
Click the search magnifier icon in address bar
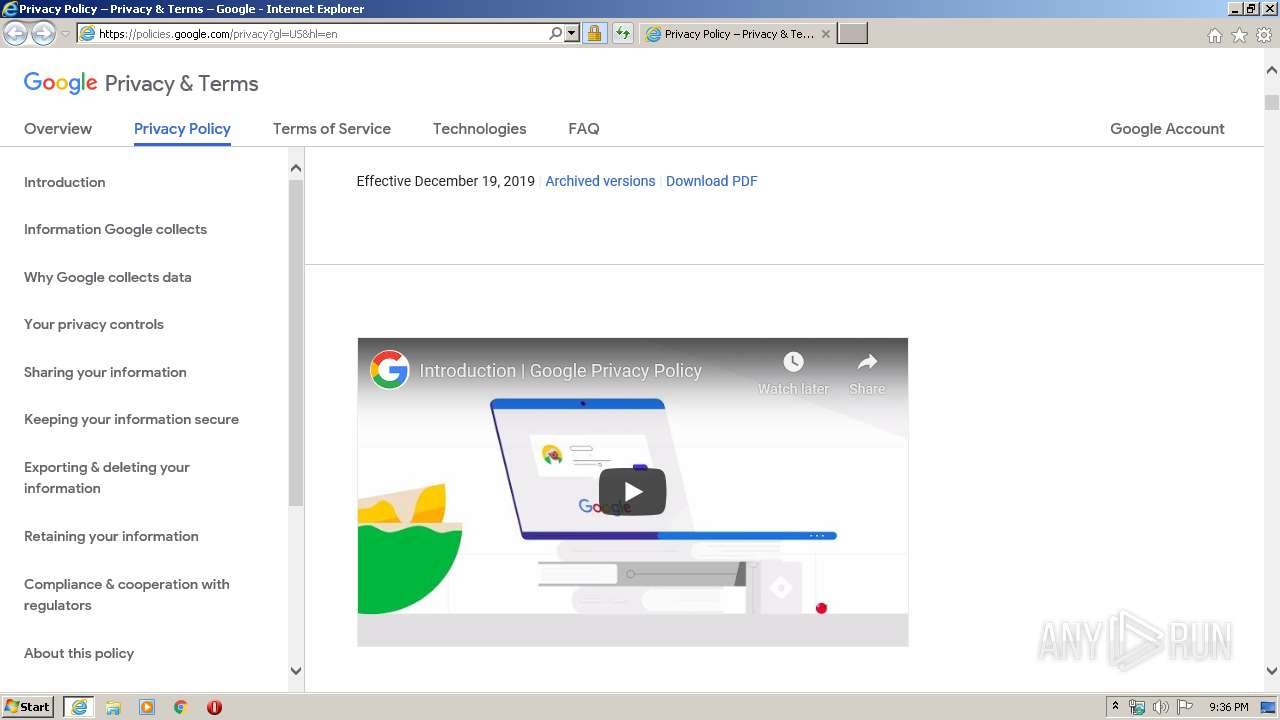(x=556, y=34)
